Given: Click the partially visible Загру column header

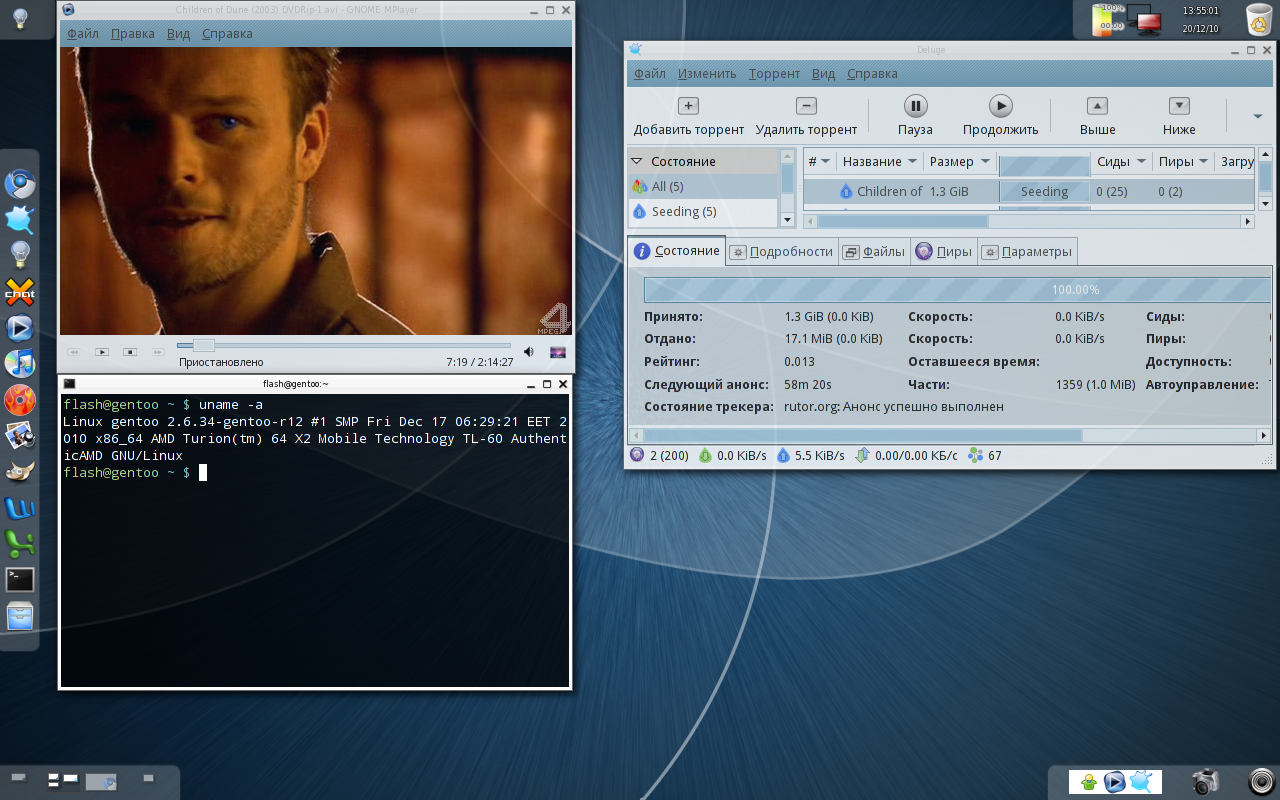Looking at the screenshot, I should 1236,161.
